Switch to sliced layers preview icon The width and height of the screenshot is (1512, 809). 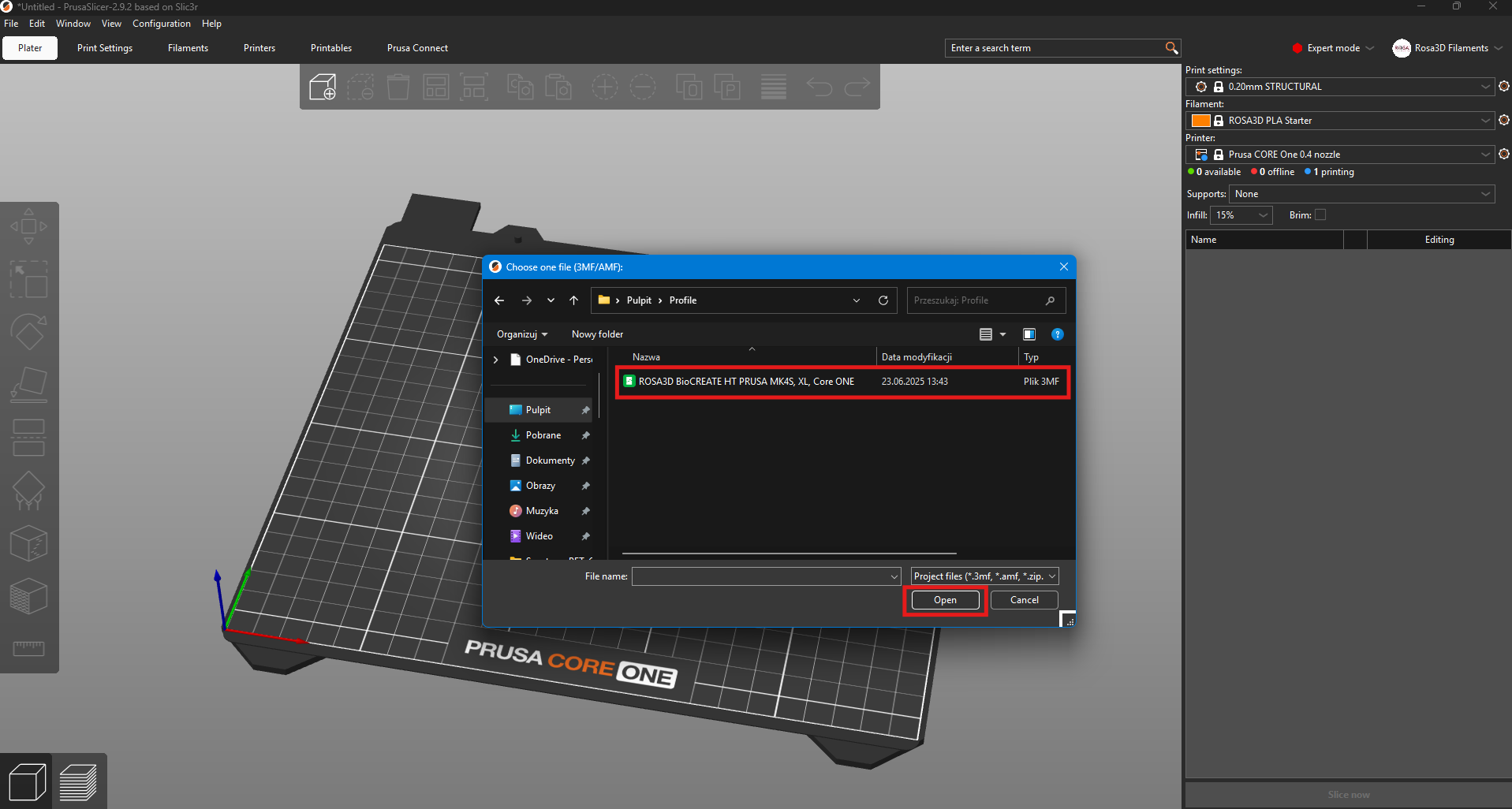click(x=78, y=782)
